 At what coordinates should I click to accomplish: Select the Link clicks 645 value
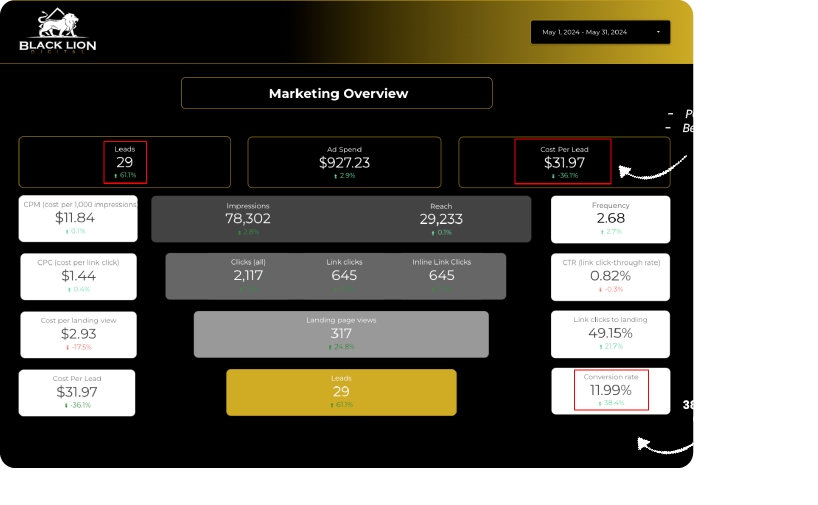pyautogui.click(x=344, y=275)
